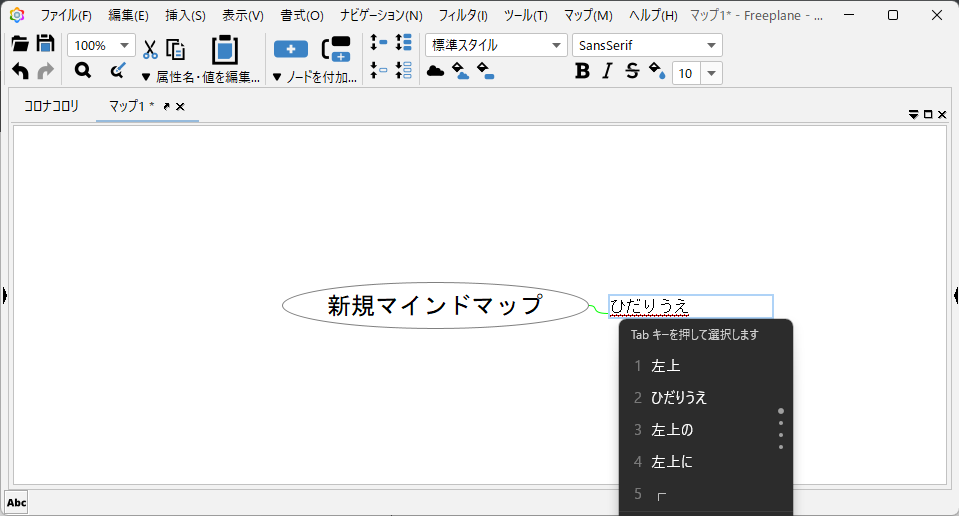
Task: Open the 書式(O) menu
Action: tap(302, 15)
